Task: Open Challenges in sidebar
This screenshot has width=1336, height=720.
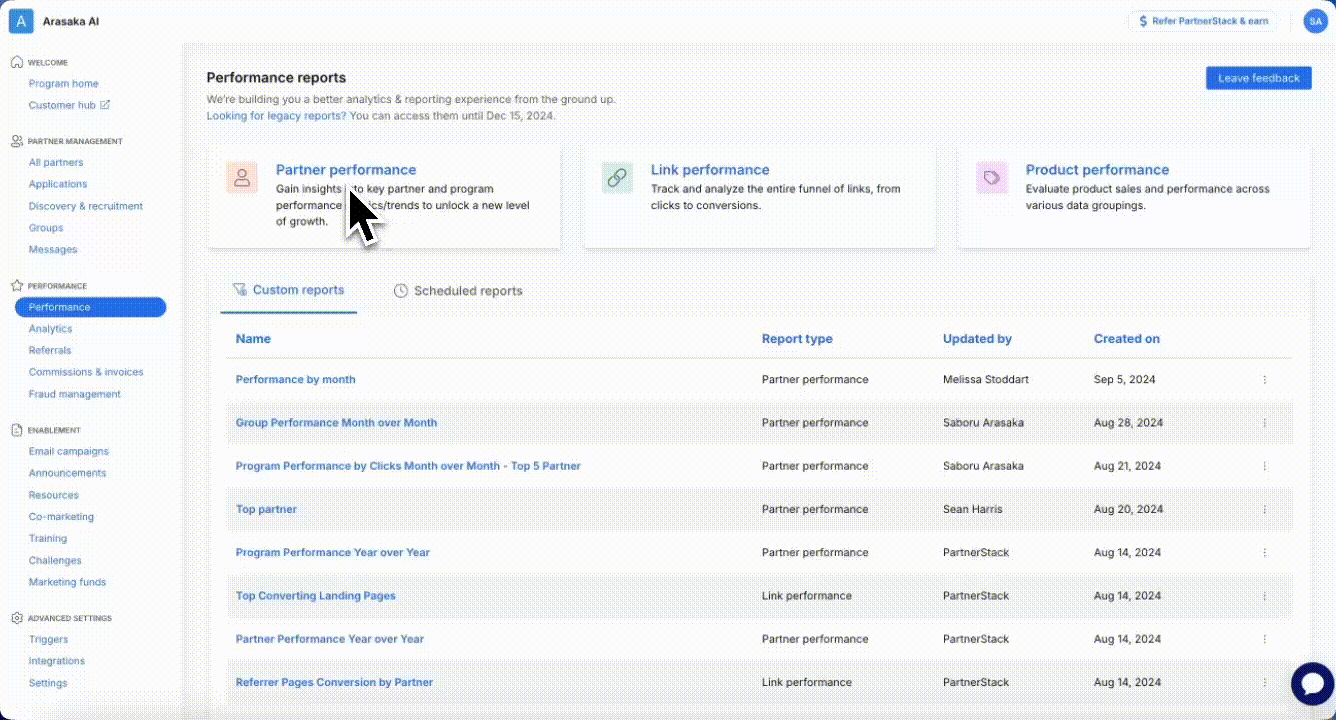Action: pyautogui.click(x=55, y=560)
